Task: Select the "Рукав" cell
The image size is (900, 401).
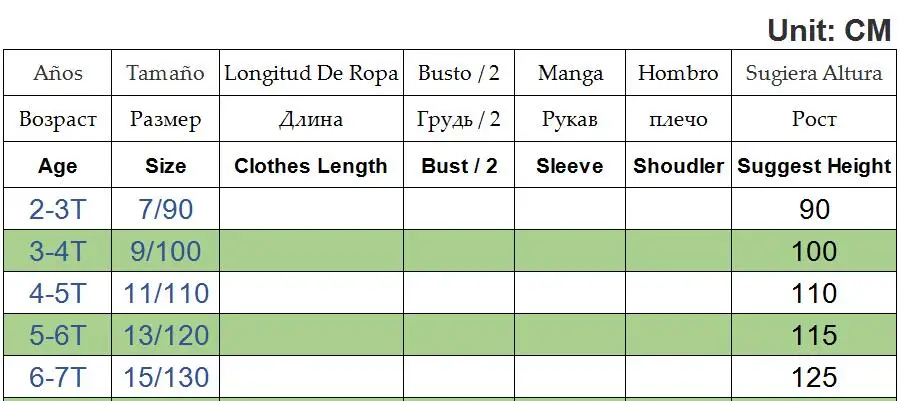Action: click(570, 120)
